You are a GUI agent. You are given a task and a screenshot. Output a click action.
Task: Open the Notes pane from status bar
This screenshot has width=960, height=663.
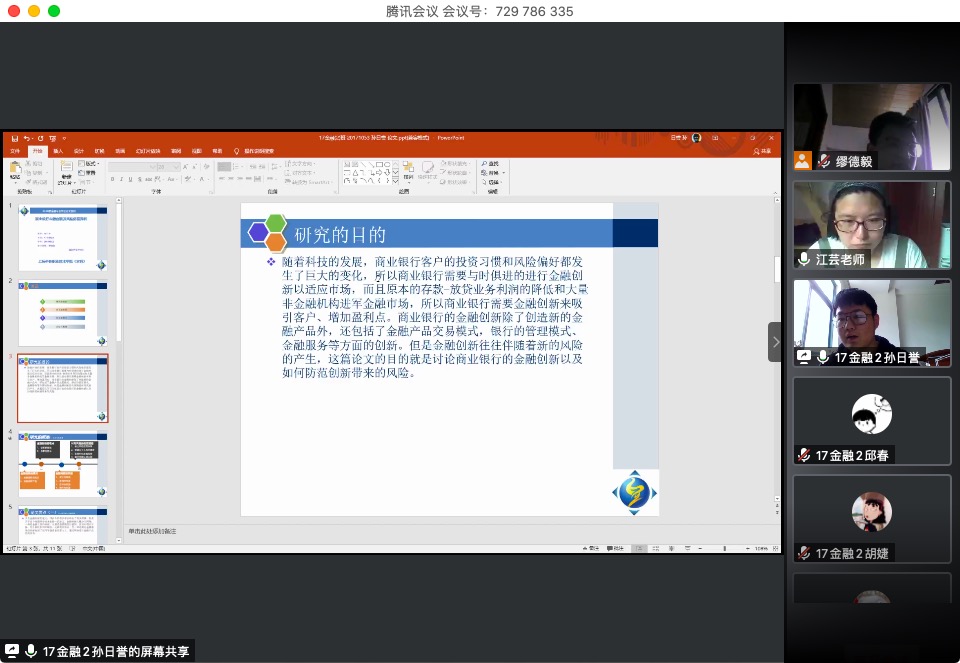[x=592, y=548]
